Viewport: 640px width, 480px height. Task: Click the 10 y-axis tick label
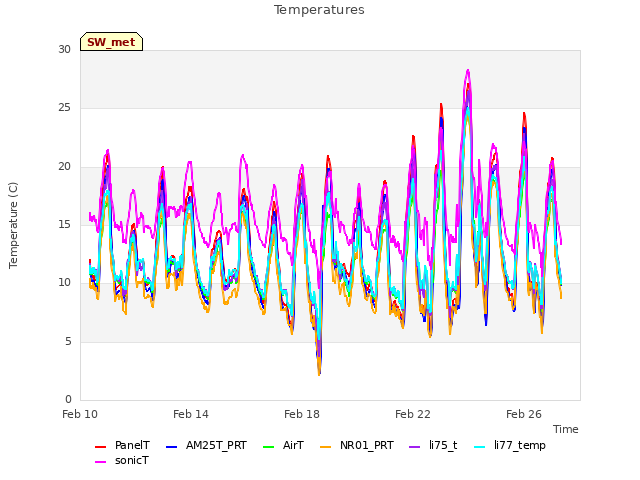pyautogui.click(x=64, y=282)
